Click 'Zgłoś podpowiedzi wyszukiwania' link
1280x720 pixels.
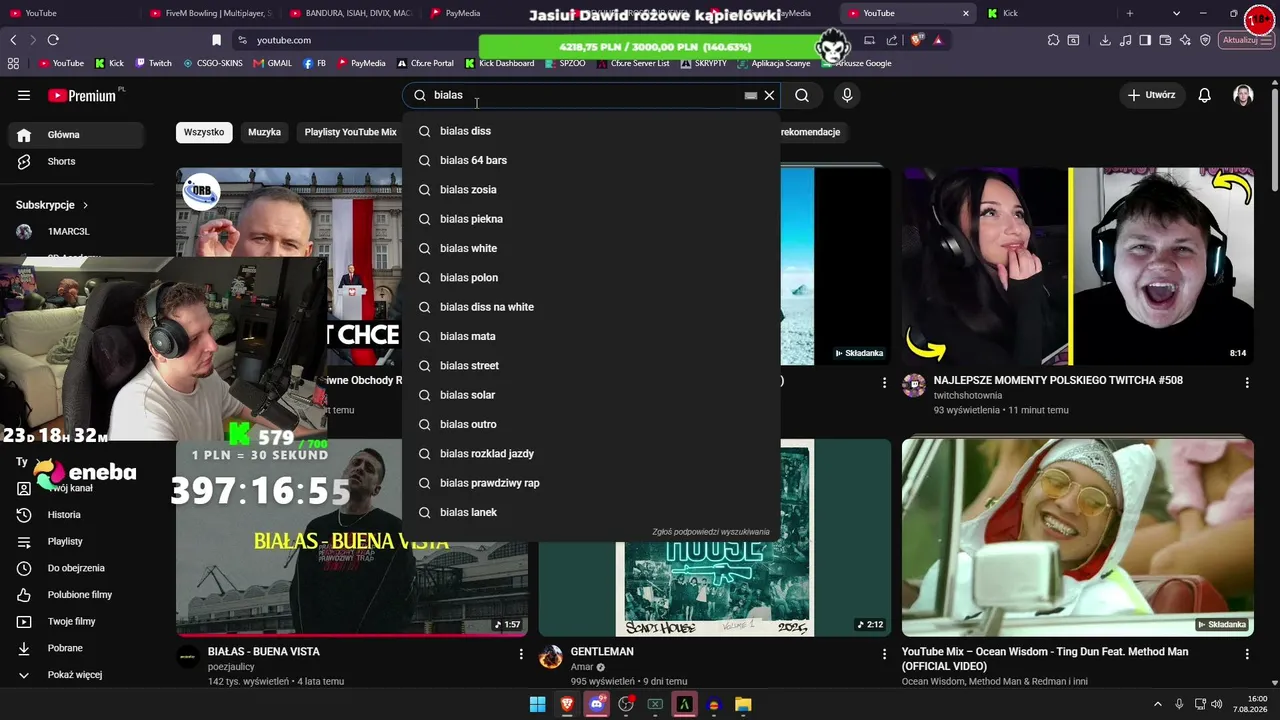[x=711, y=532]
